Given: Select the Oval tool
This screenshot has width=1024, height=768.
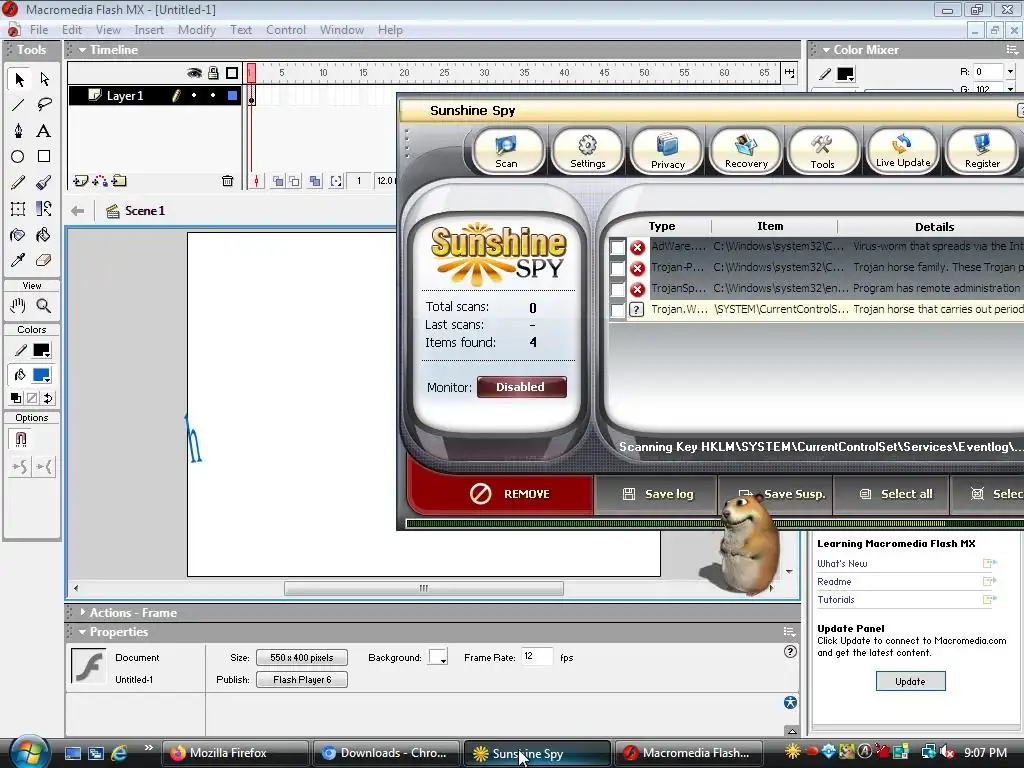Looking at the screenshot, I should 18,157.
